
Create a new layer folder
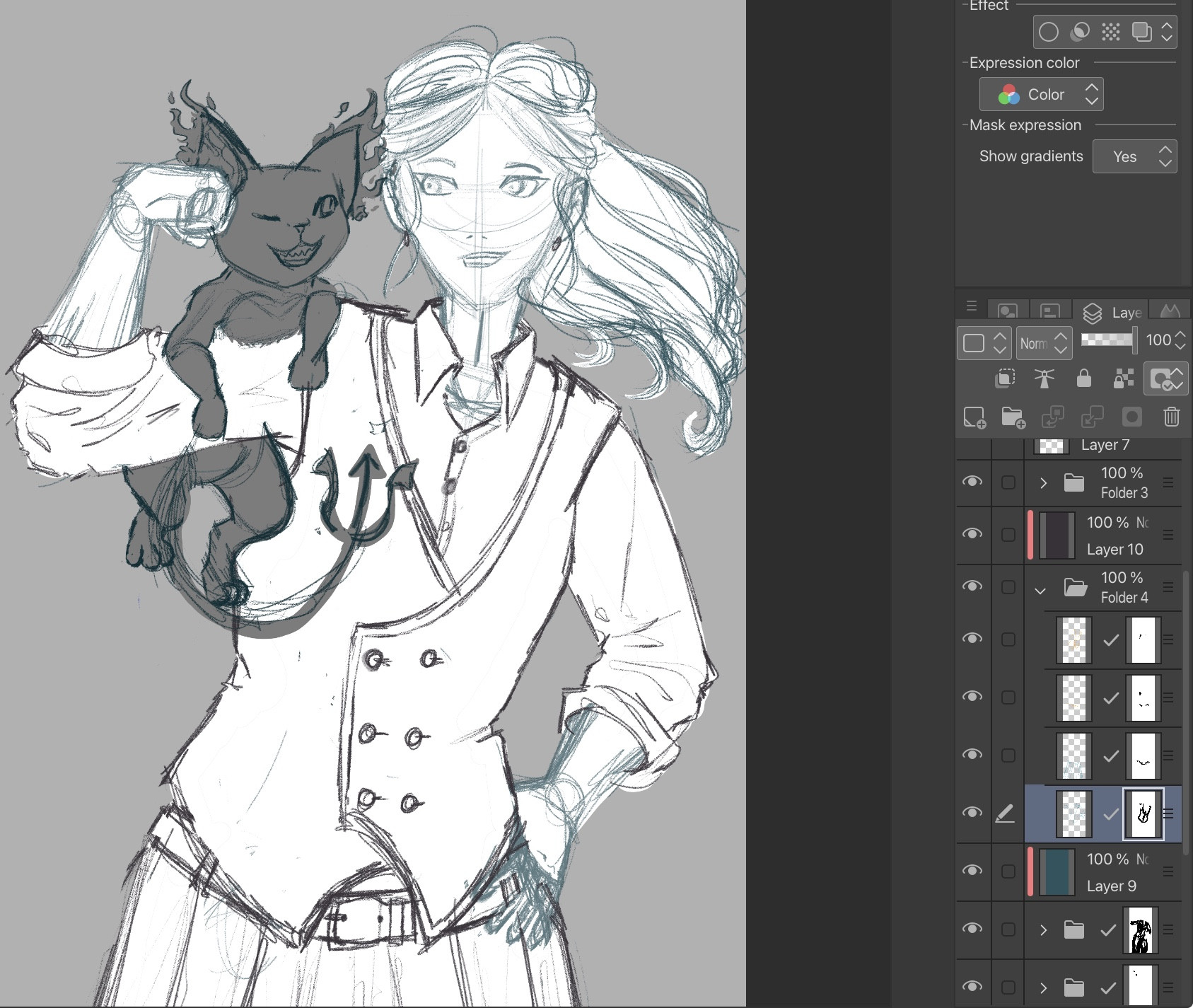[x=1013, y=417]
